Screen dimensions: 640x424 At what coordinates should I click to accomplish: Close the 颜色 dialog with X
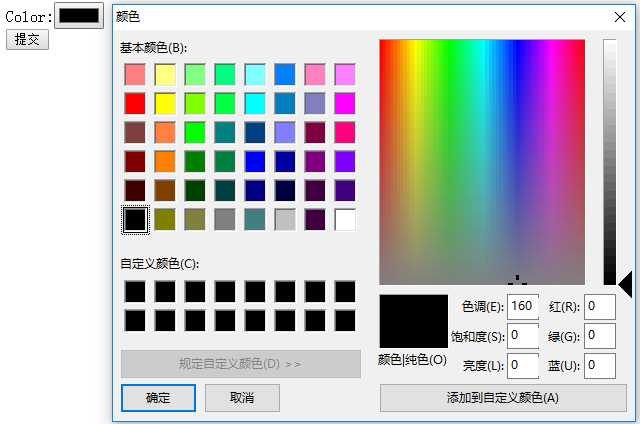pyautogui.click(x=620, y=17)
